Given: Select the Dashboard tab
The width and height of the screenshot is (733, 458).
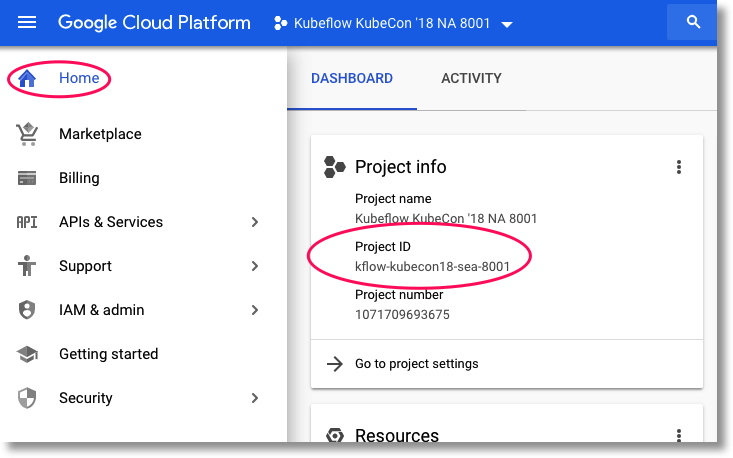Looking at the screenshot, I should click(351, 79).
